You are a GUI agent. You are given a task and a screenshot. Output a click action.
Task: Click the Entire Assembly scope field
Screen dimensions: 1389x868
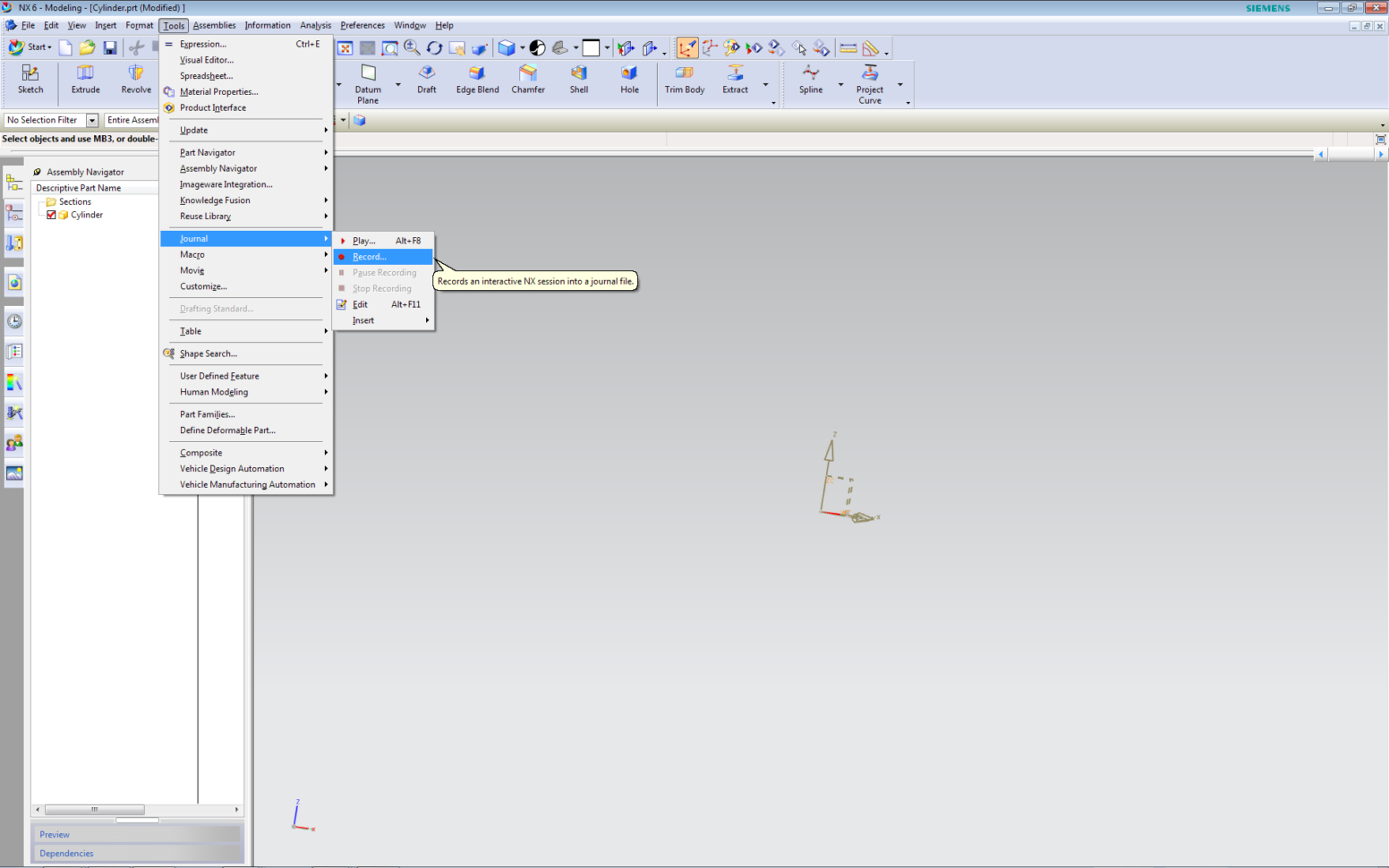tap(132, 120)
